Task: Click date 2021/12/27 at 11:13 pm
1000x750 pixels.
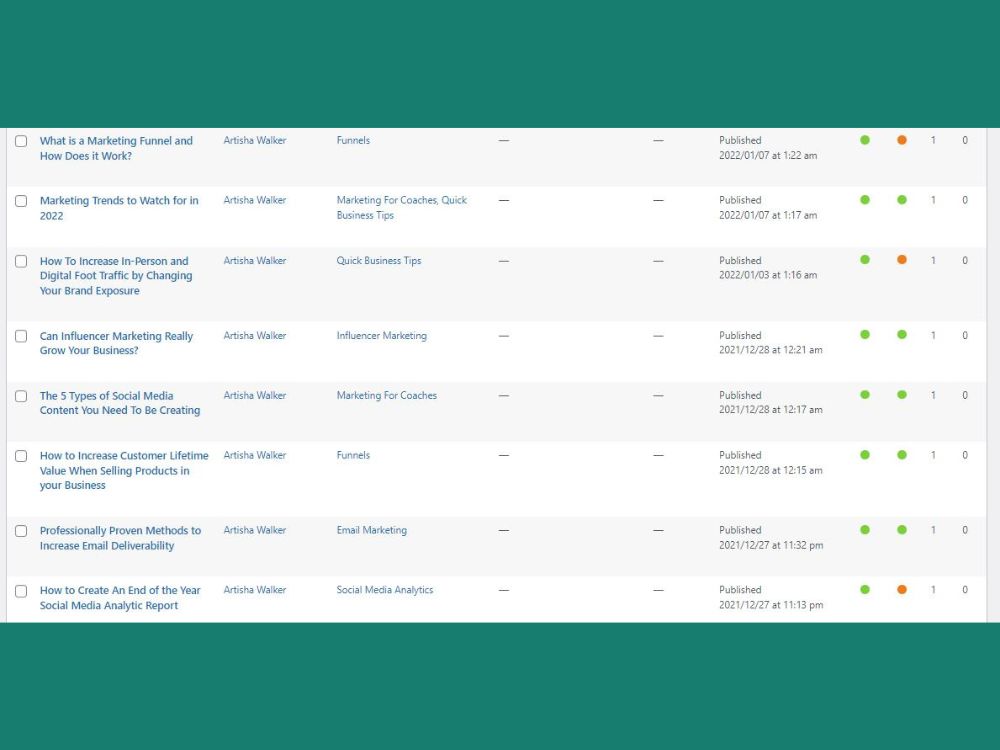Action: tap(771, 605)
